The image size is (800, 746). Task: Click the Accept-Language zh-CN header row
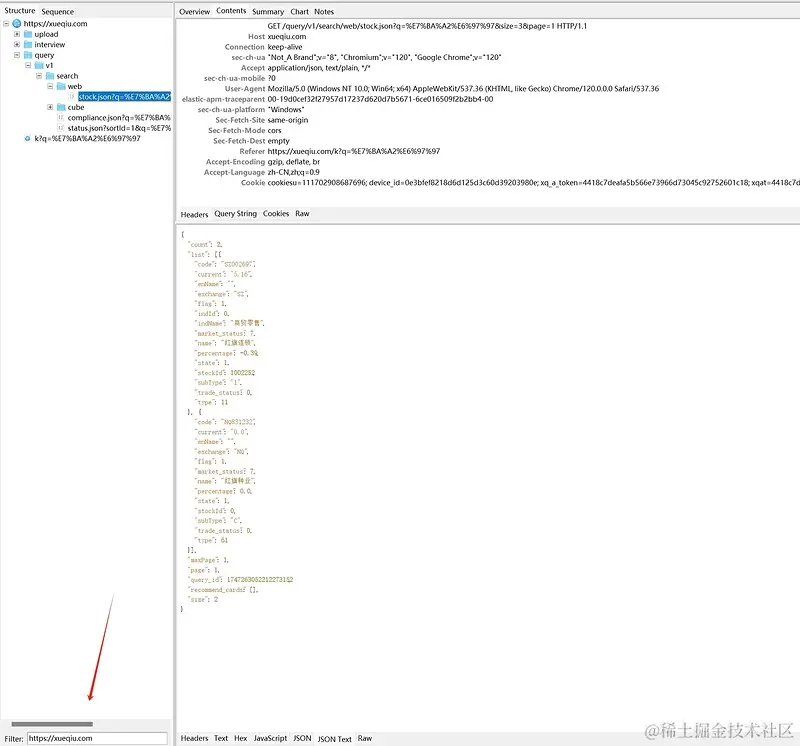[x=262, y=172]
